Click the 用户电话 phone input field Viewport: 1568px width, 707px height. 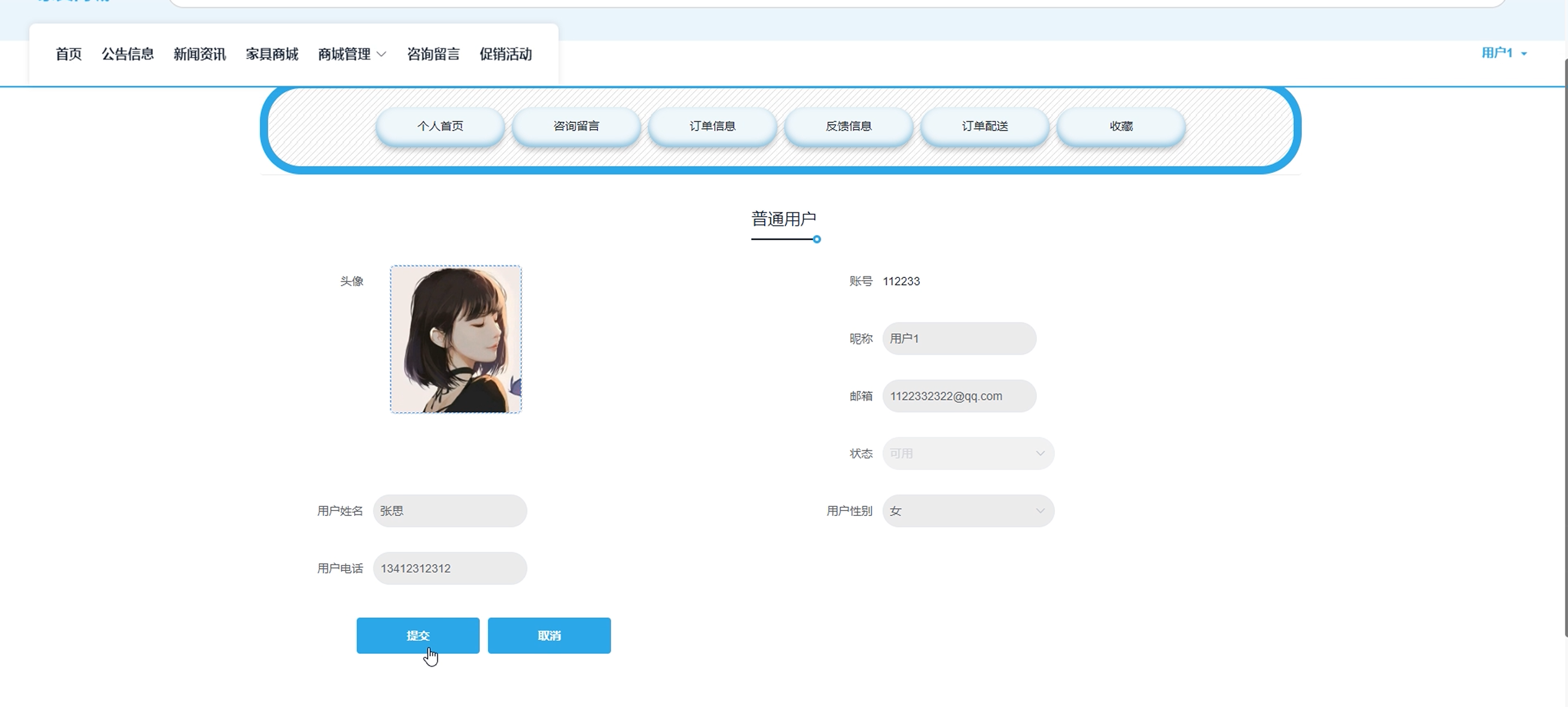(450, 568)
